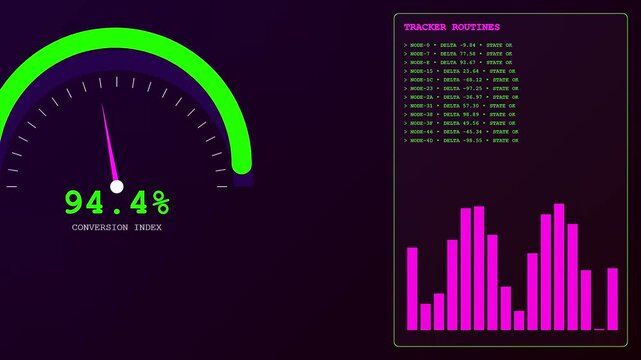Click the NODE-15 log entry
Image resolution: width=641 pixels, height=360 pixels.
click(x=459, y=71)
